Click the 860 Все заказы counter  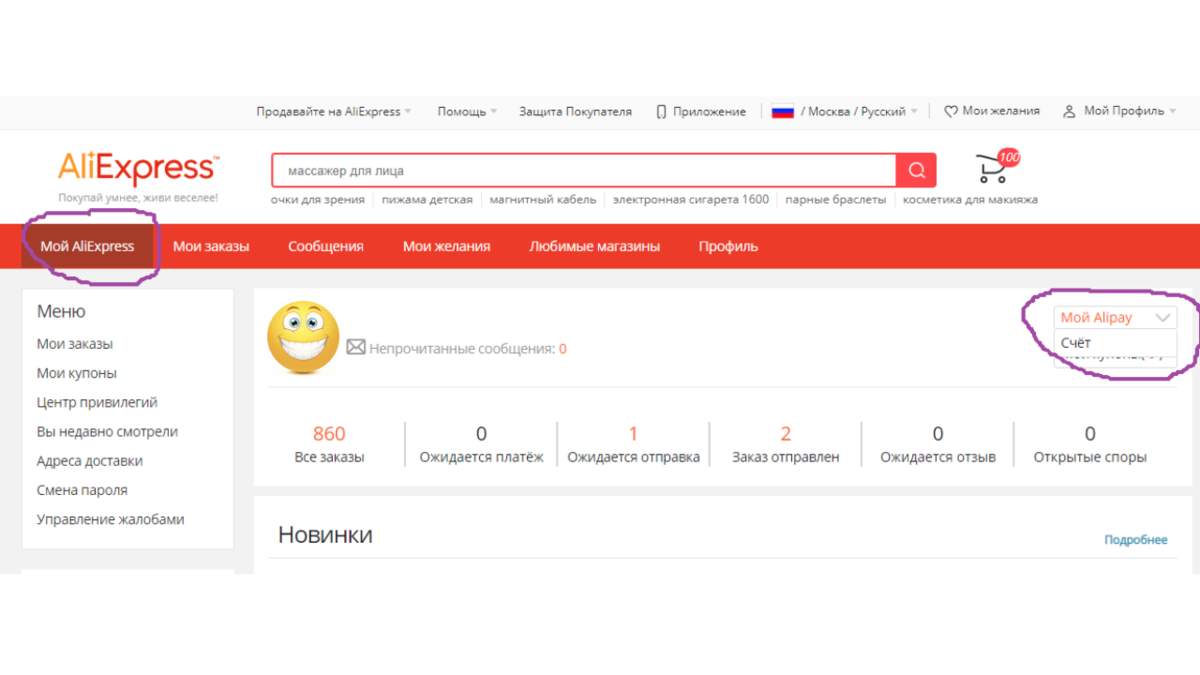pyautogui.click(x=329, y=444)
